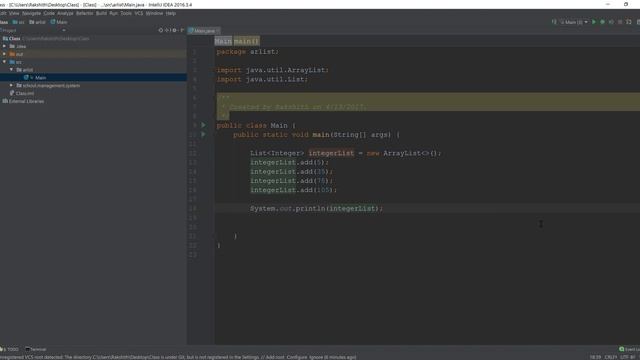Screen dimensions: 640x360
Task: Open Project panel settings with the gear icon
Action: [x=174, y=30]
